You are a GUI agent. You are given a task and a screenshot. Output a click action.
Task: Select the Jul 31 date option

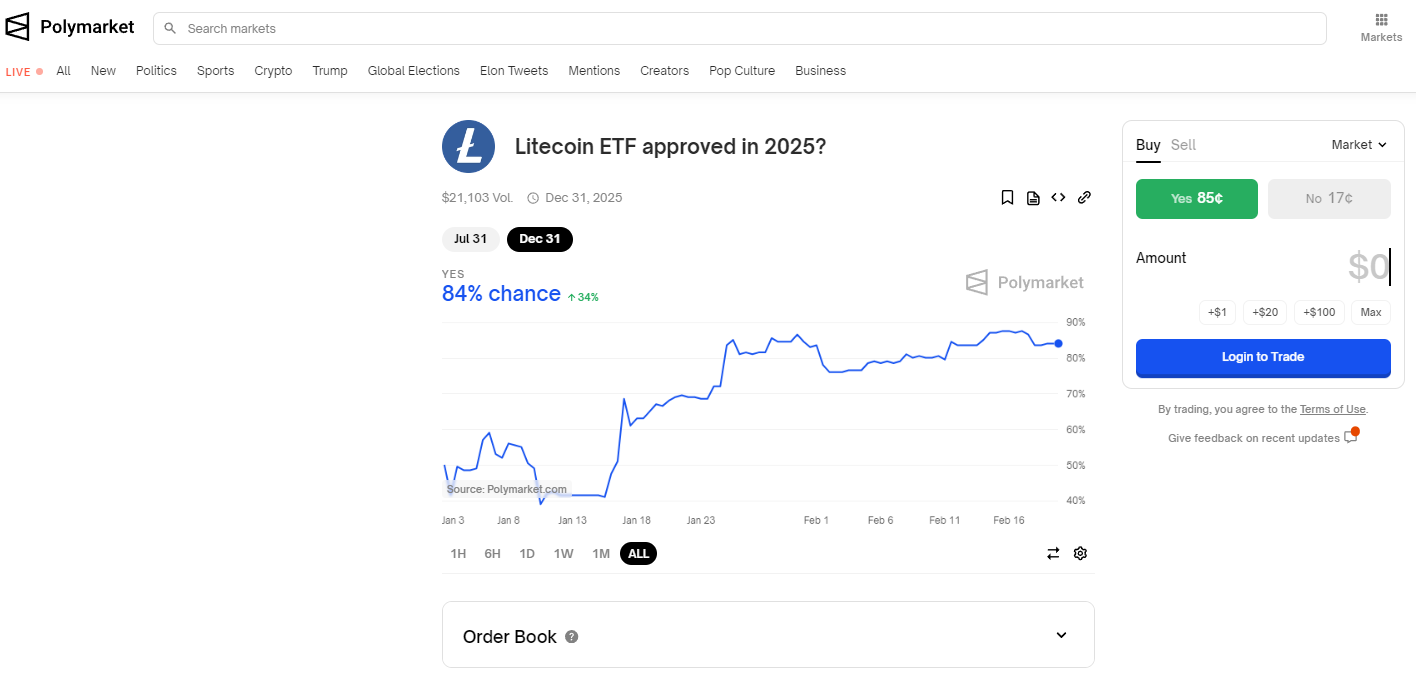tap(470, 239)
